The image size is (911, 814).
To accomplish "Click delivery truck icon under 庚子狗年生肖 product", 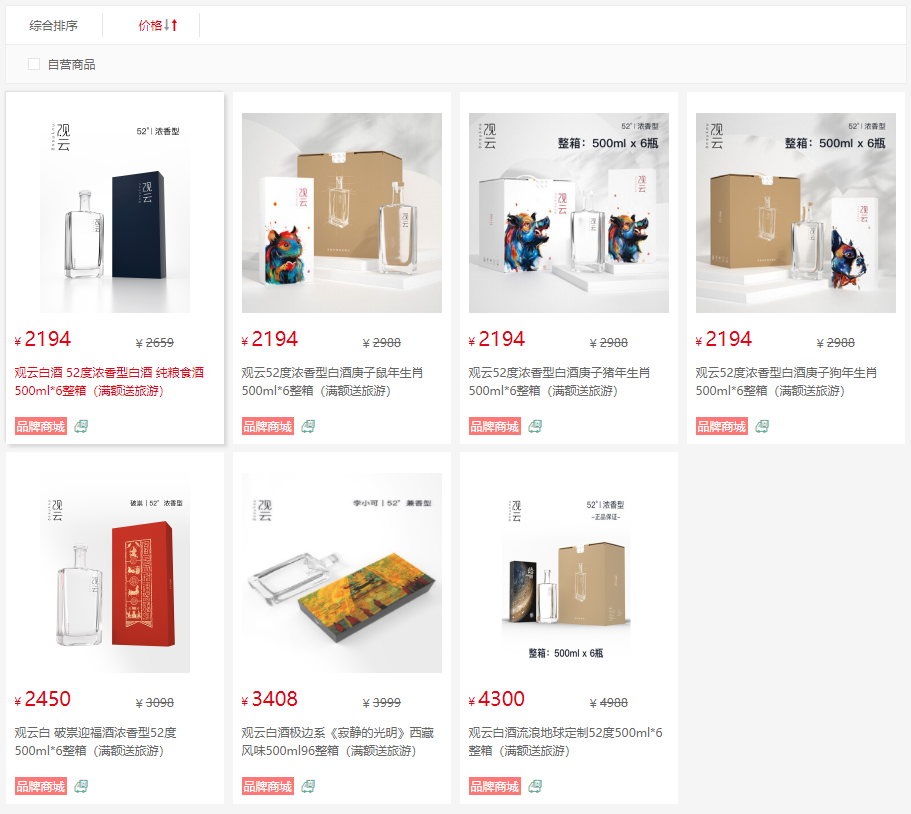I will click(x=762, y=426).
